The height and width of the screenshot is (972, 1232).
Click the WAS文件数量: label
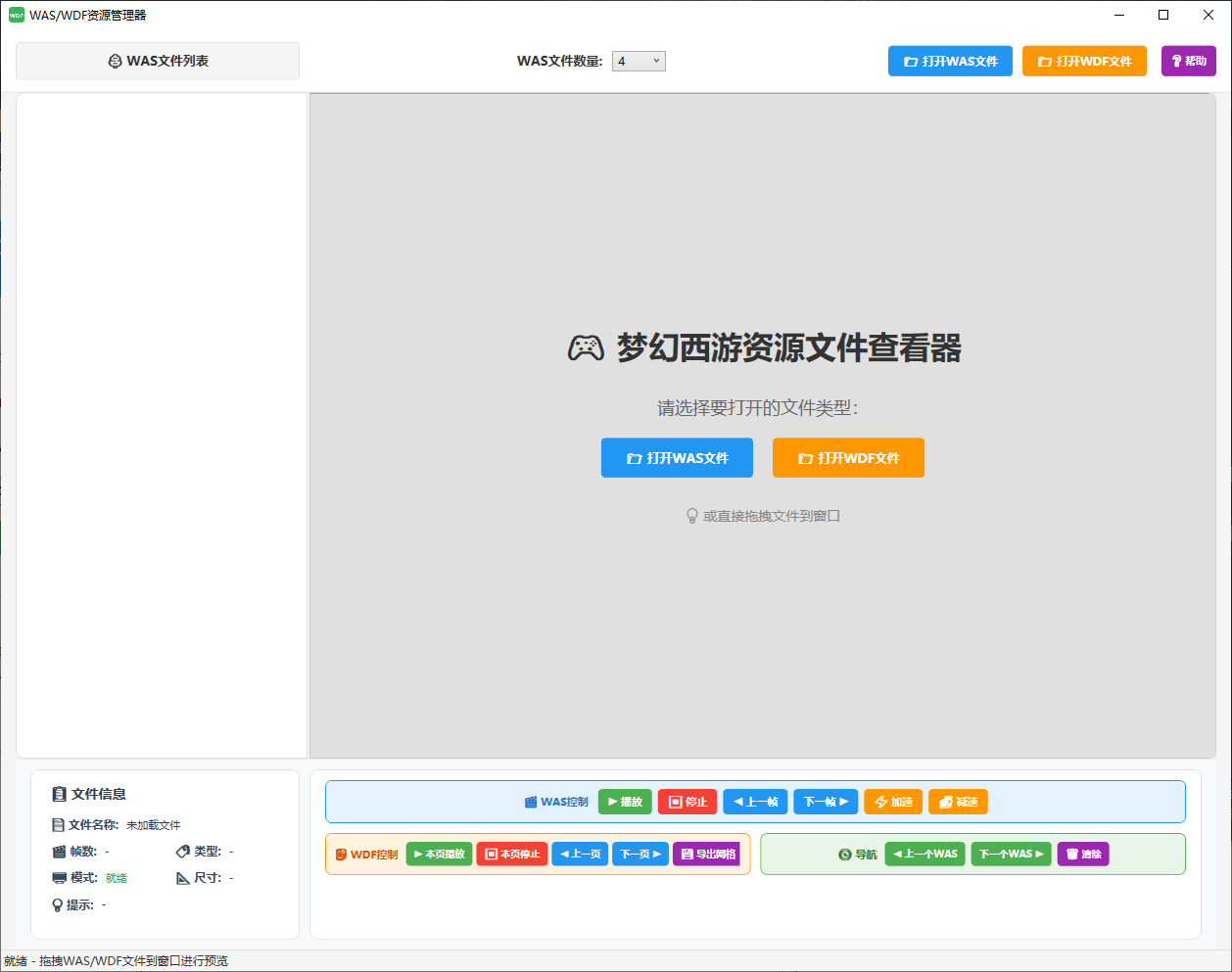point(560,61)
